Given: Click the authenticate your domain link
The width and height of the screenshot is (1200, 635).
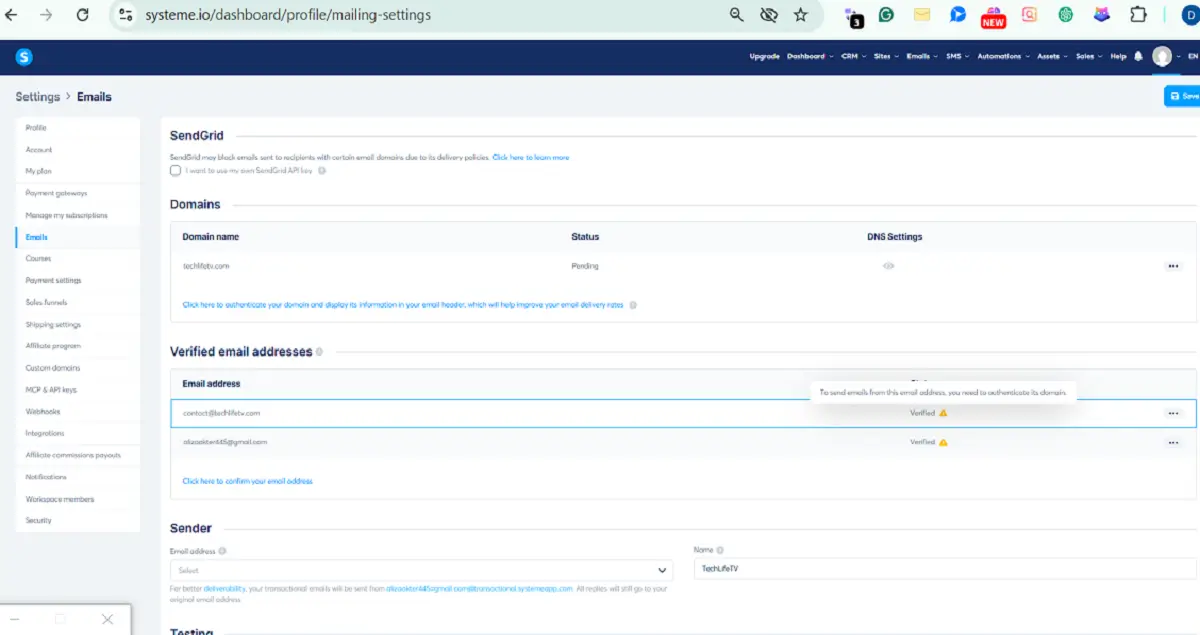Looking at the screenshot, I should (x=403, y=305).
